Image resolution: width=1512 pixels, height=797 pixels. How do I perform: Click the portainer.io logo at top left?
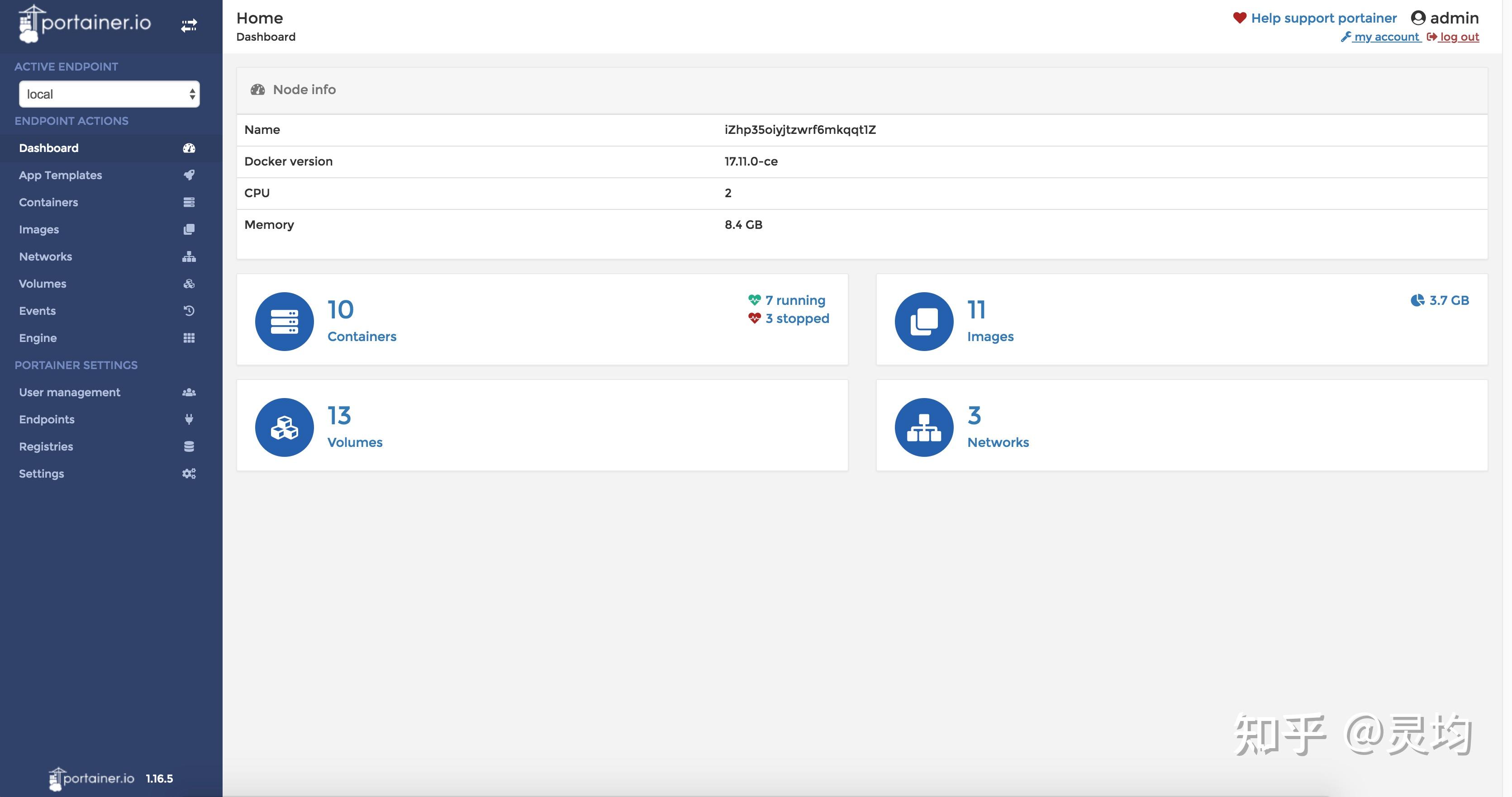(x=85, y=24)
